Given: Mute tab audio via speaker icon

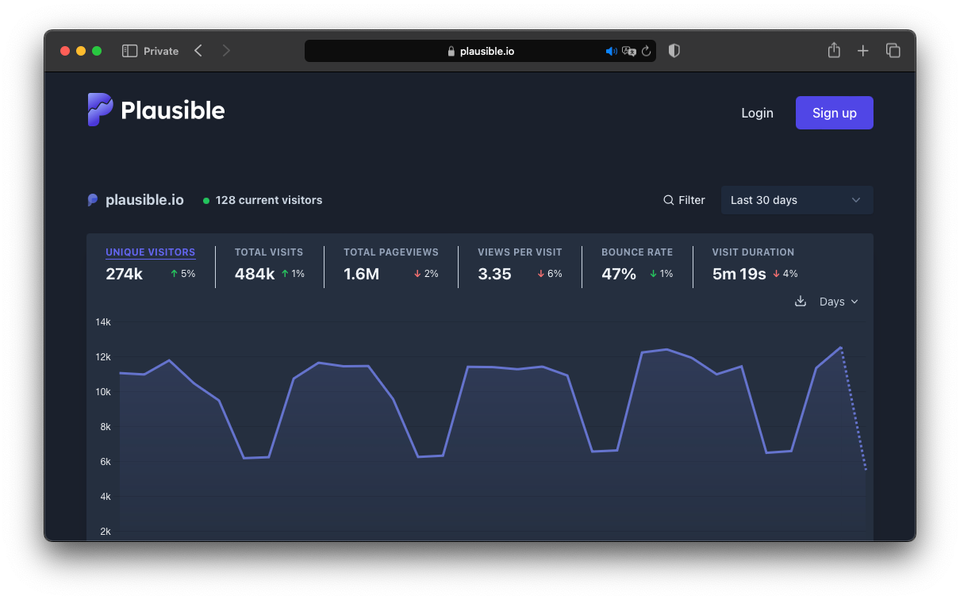Looking at the screenshot, I should tap(610, 51).
